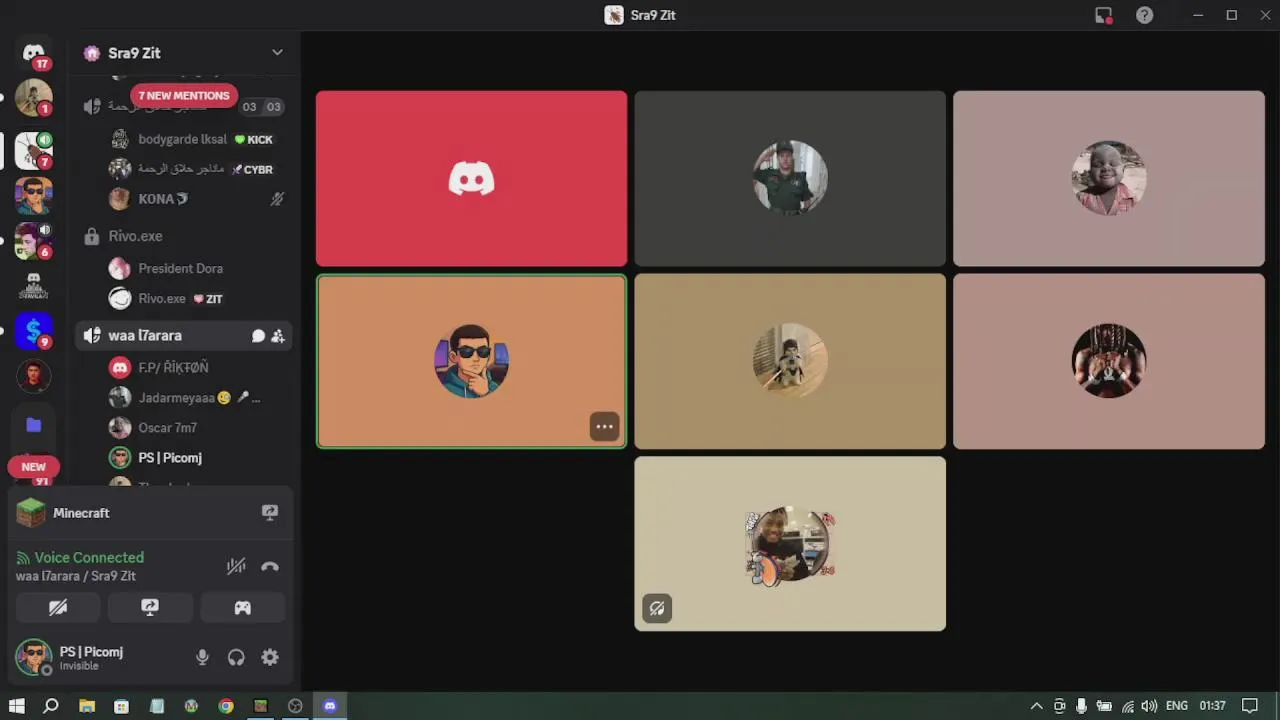1280x720 pixels.
Task: Focus the orange sunglasses avatar tile
Action: pos(471,361)
